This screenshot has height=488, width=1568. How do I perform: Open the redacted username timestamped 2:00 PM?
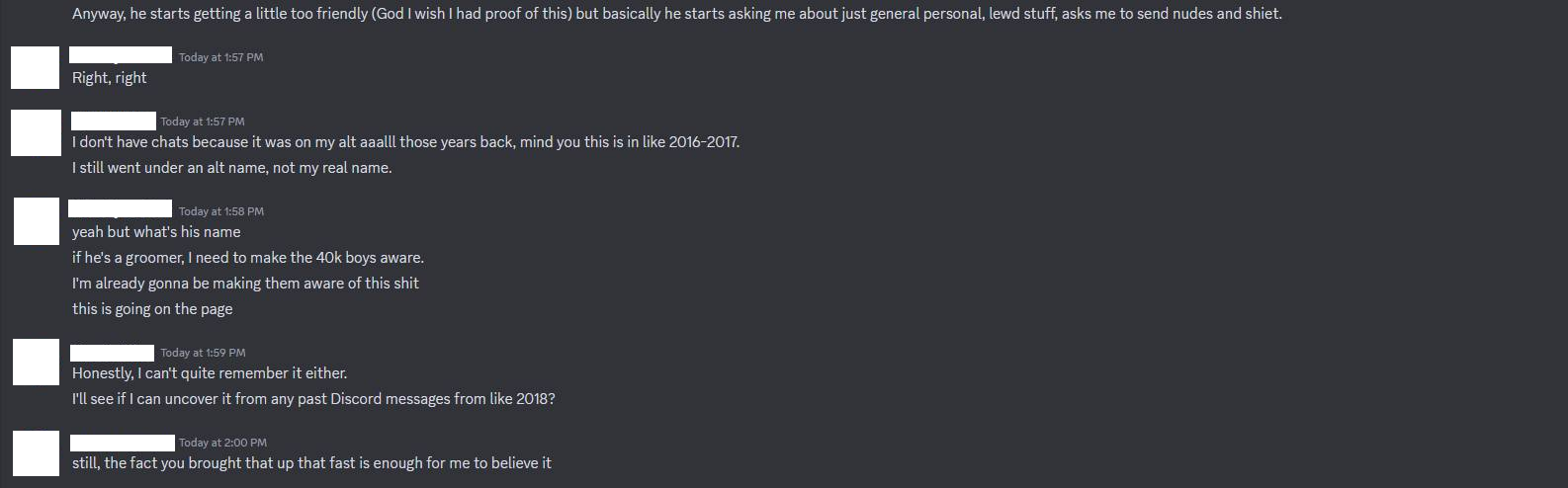point(123,443)
